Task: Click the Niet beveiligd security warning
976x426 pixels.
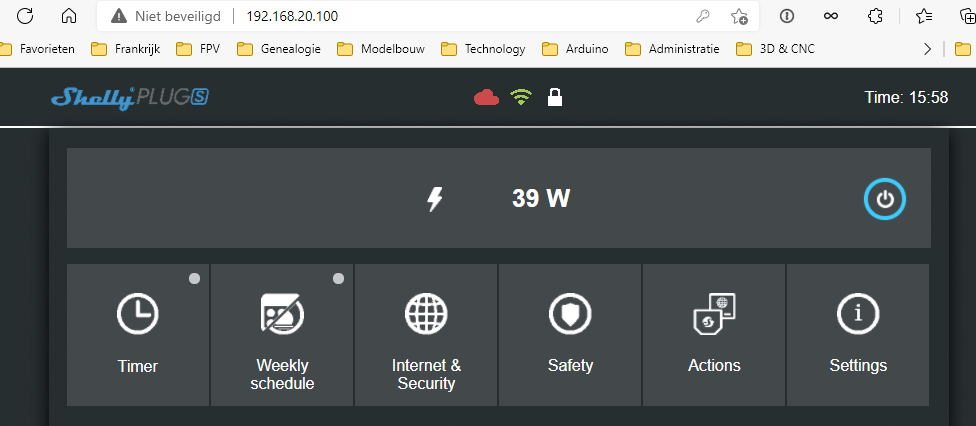Action: pyautogui.click(x=166, y=16)
